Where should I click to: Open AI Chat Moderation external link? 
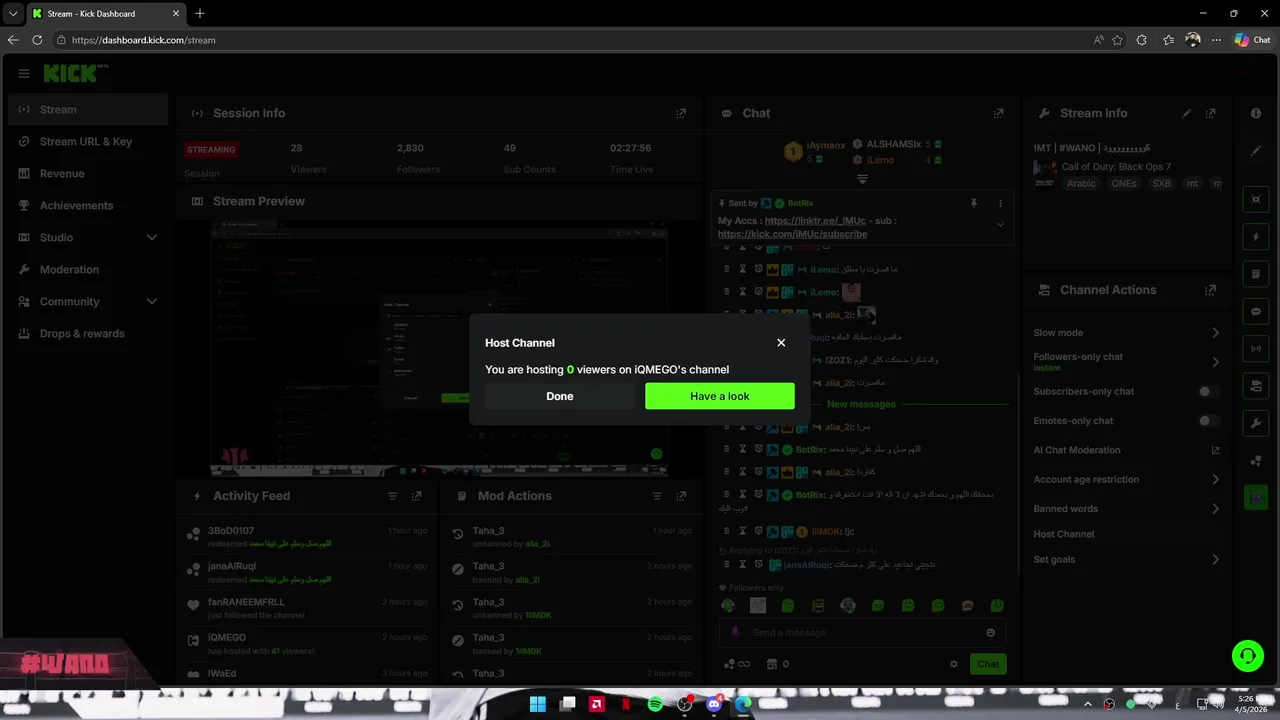pyautogui.click(x=1215, y=450)
